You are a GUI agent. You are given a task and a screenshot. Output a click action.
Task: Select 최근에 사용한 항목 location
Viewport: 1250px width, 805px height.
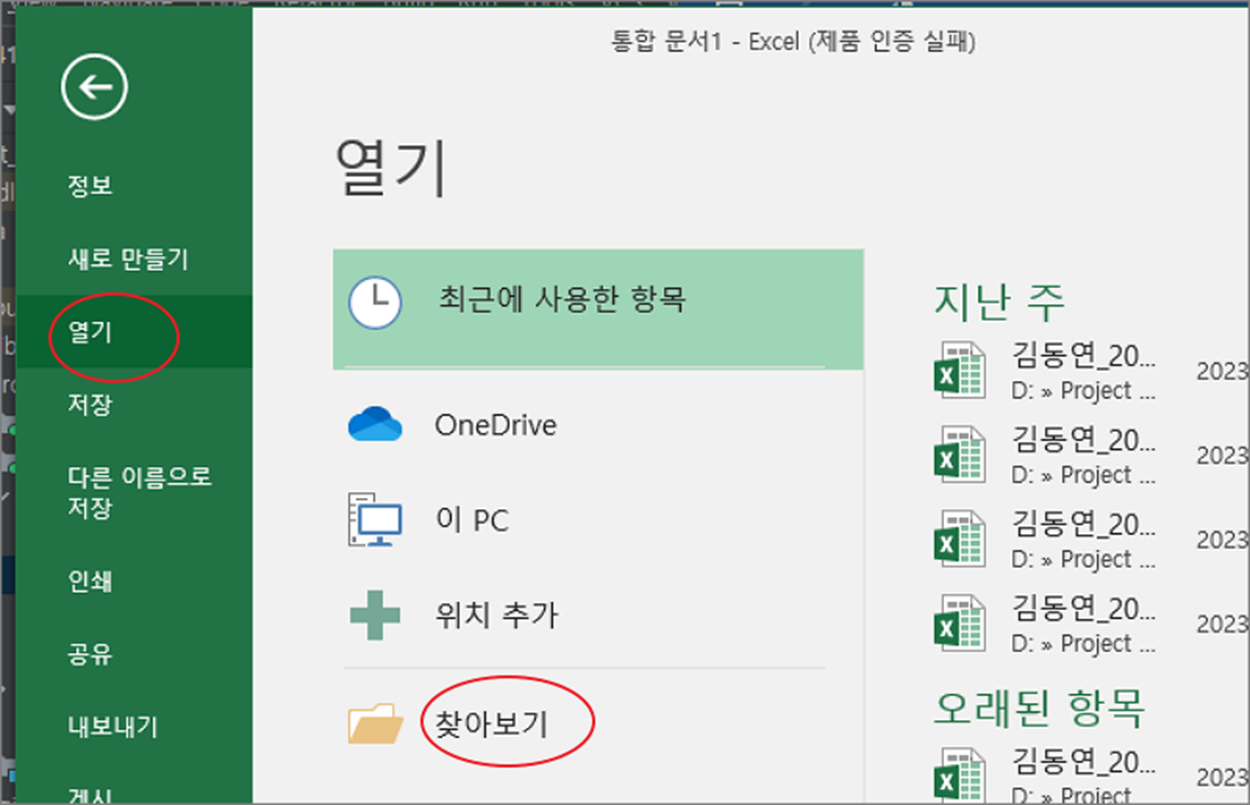[x=598, y=310]
